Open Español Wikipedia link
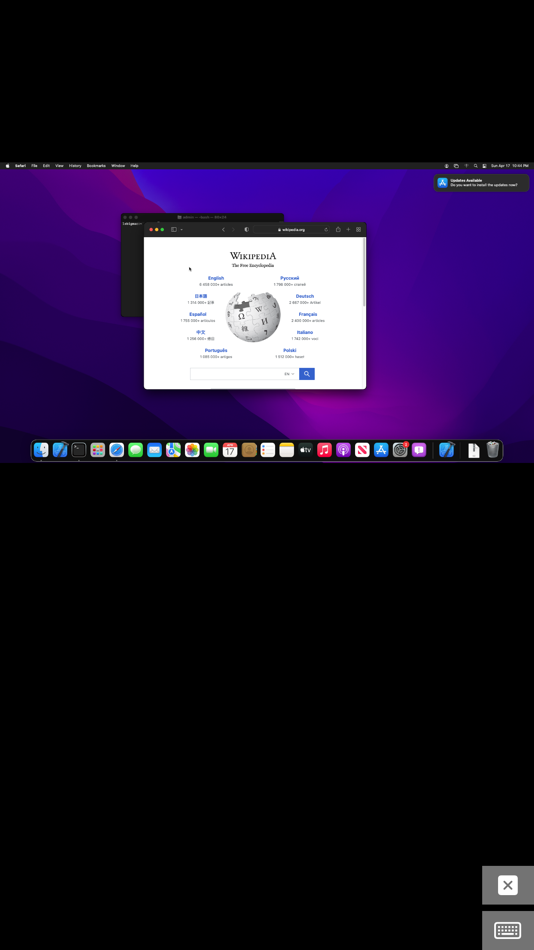The height and width of the screenshot is (950, 534). pos(198,314)
